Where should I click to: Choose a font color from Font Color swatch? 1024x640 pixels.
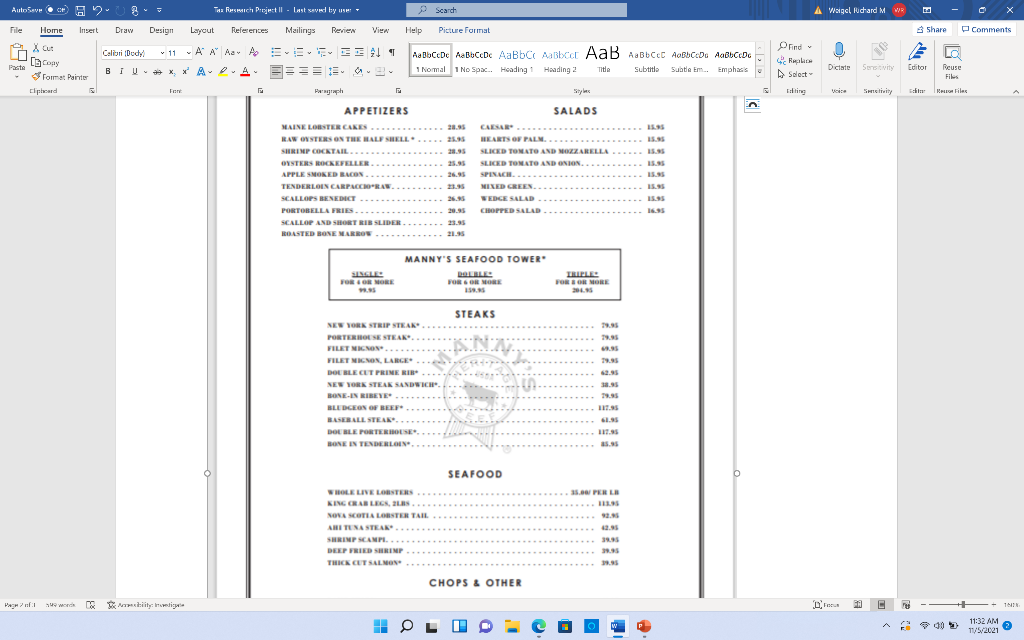pyautogui.click(x=245, y=71)
